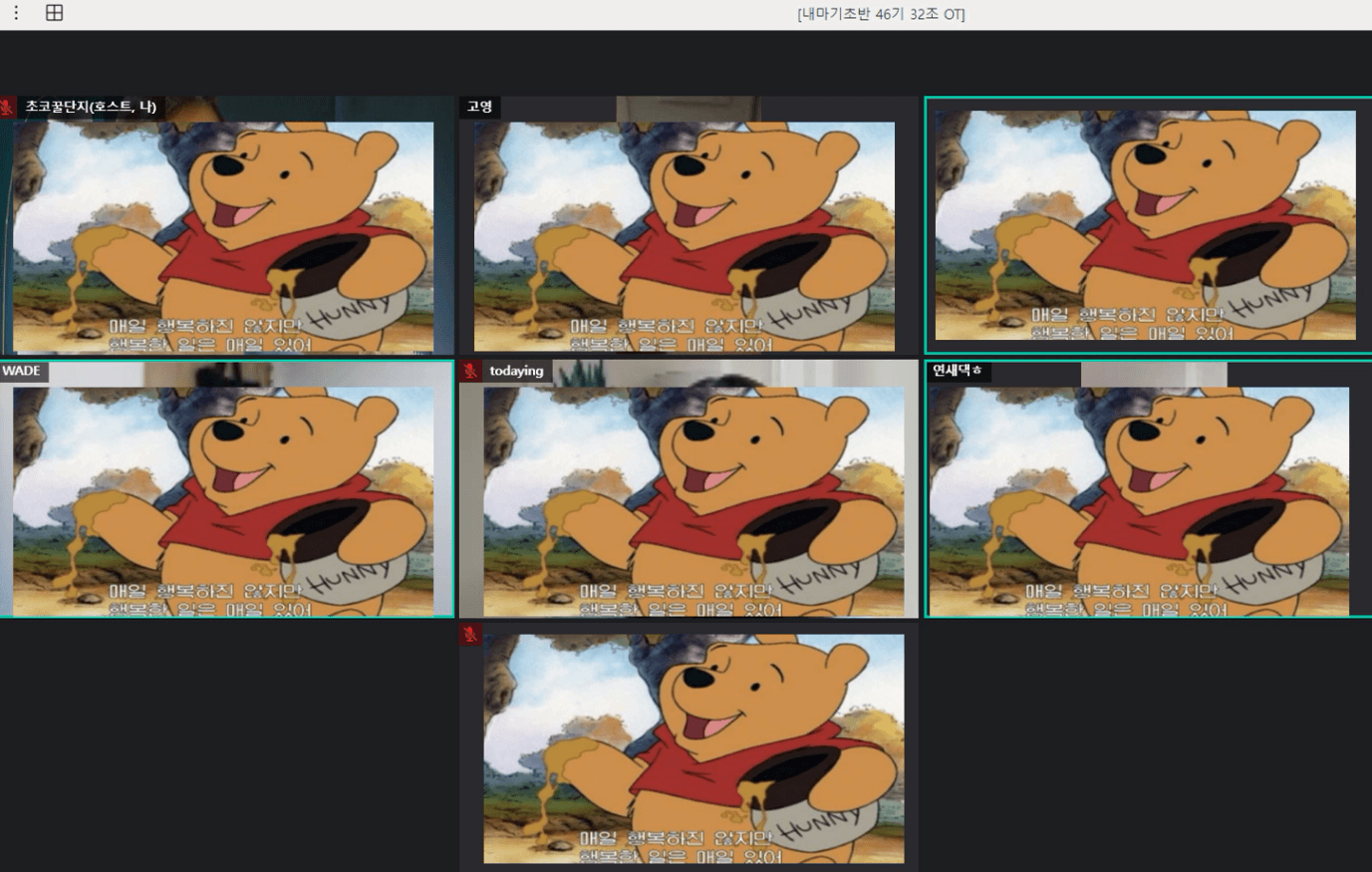This screenshot has width=1372, height=872.
Task: Click the todaying name label
Action: point(516,371)
